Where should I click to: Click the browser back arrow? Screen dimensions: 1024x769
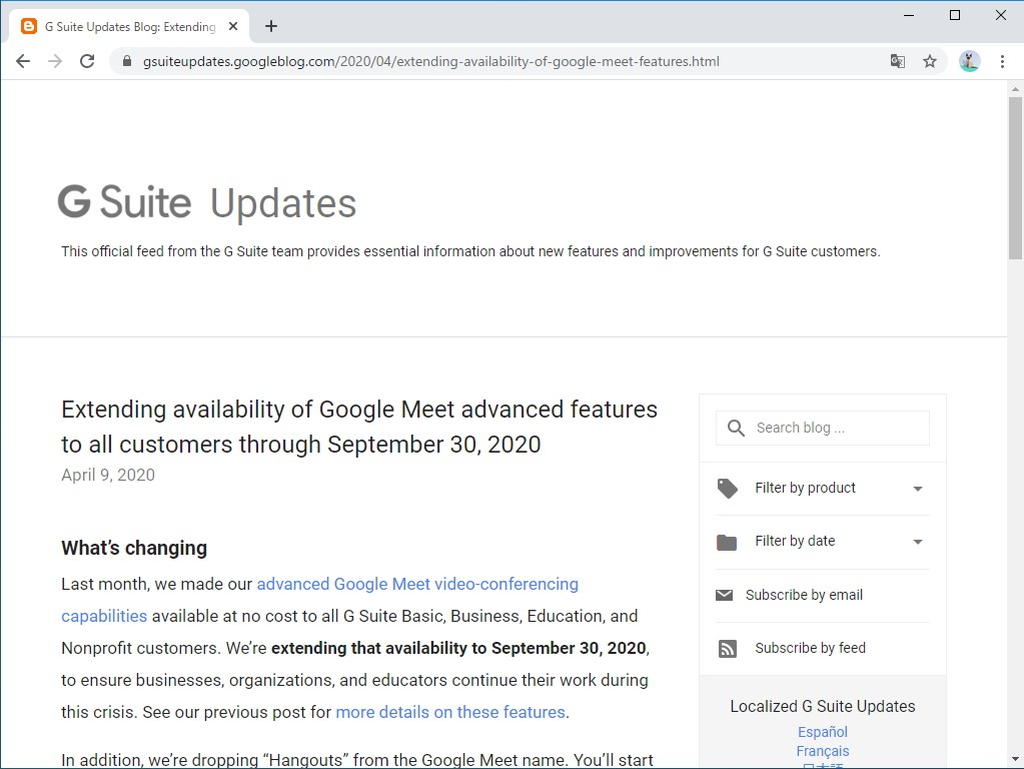click(23, 61)
